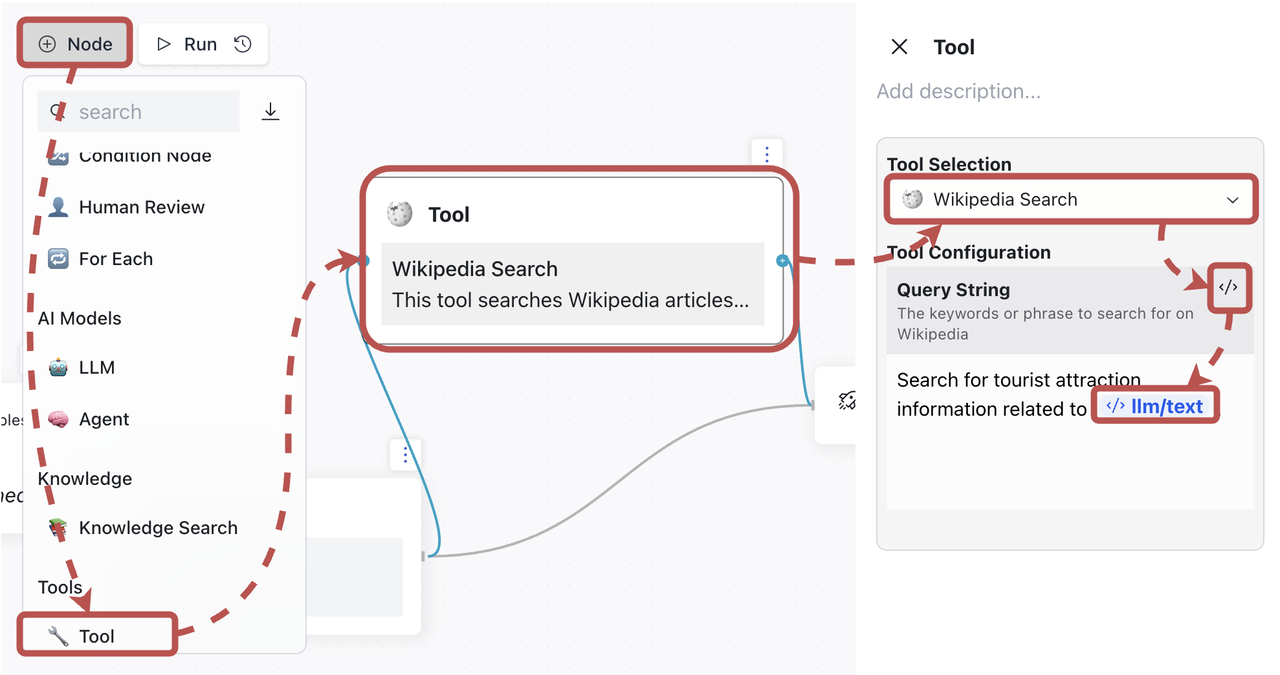Choose Agent from AI Models
The image size is (1280, 675).
click(x=103, y=419)
